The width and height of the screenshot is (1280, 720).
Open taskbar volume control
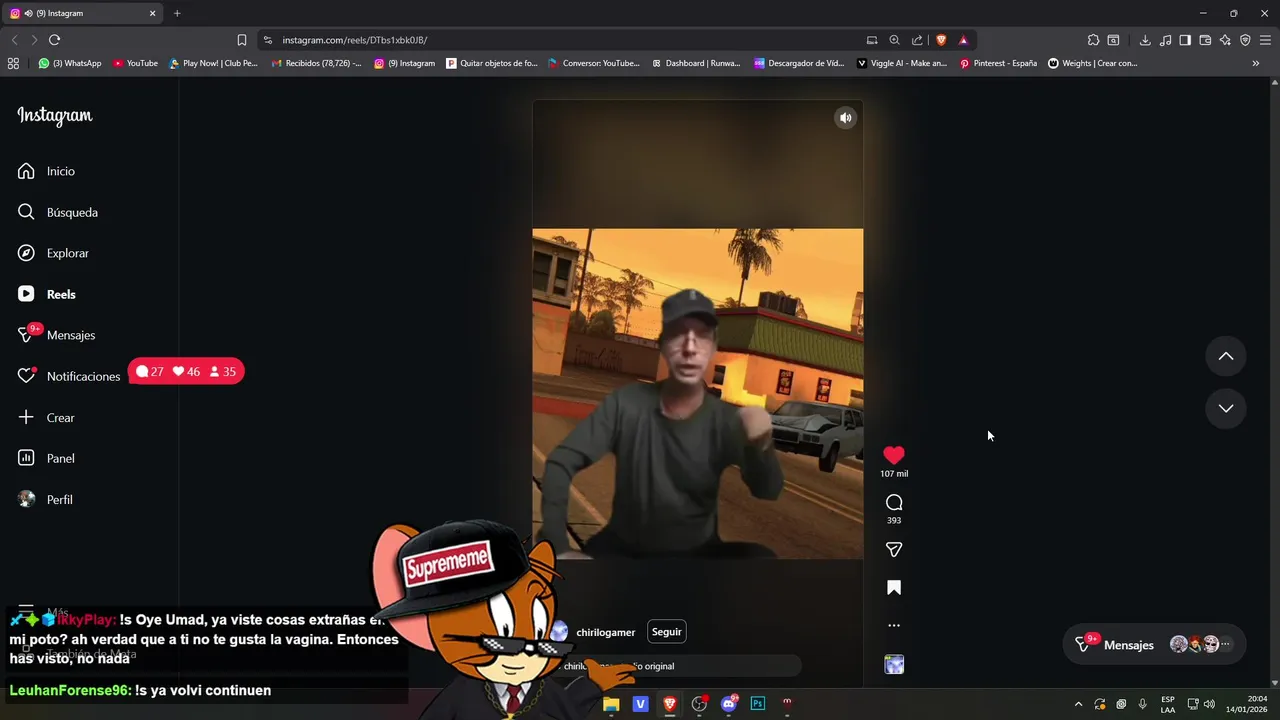[1209, 704]
